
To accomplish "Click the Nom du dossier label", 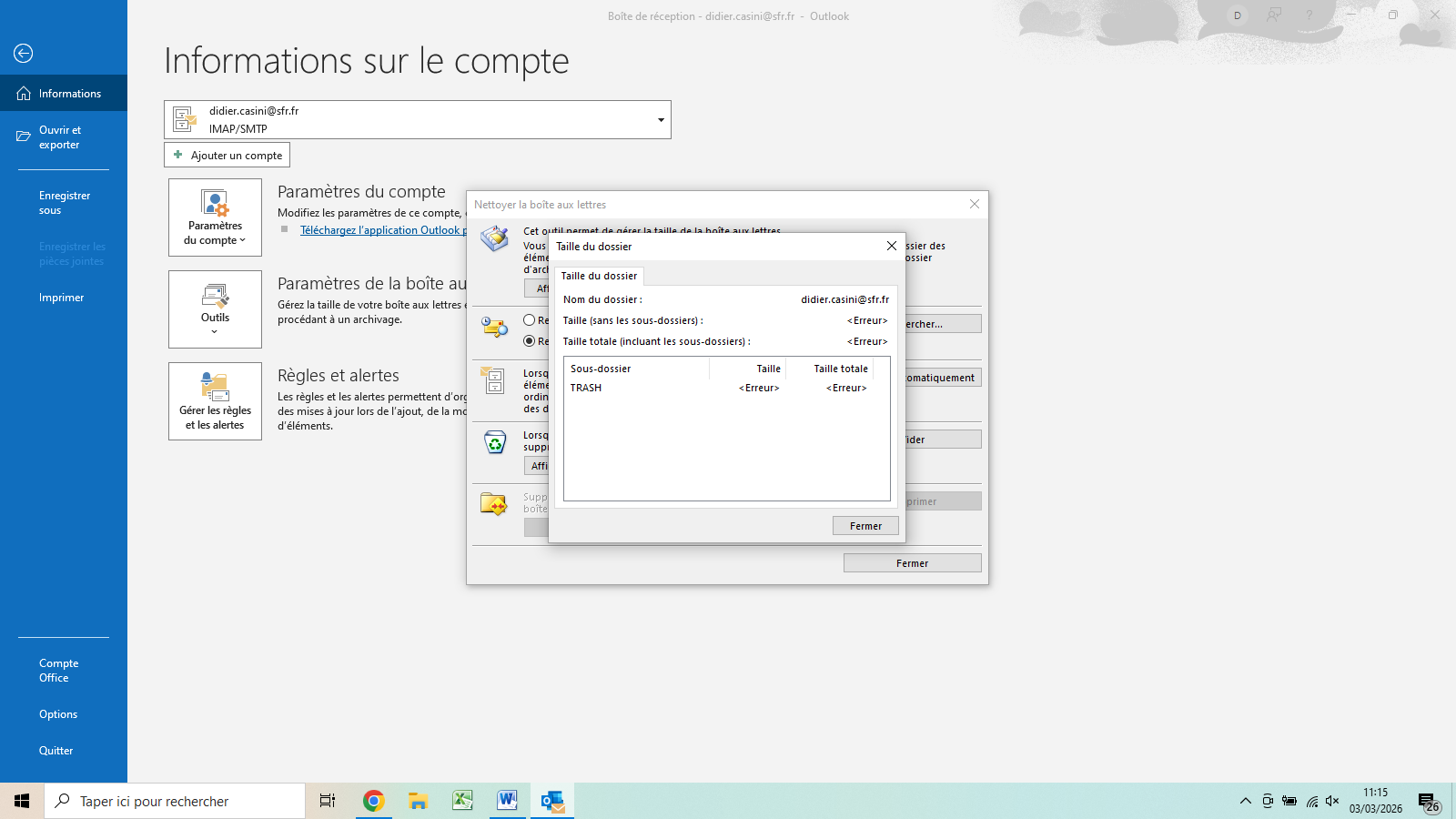I will [602, 299].
